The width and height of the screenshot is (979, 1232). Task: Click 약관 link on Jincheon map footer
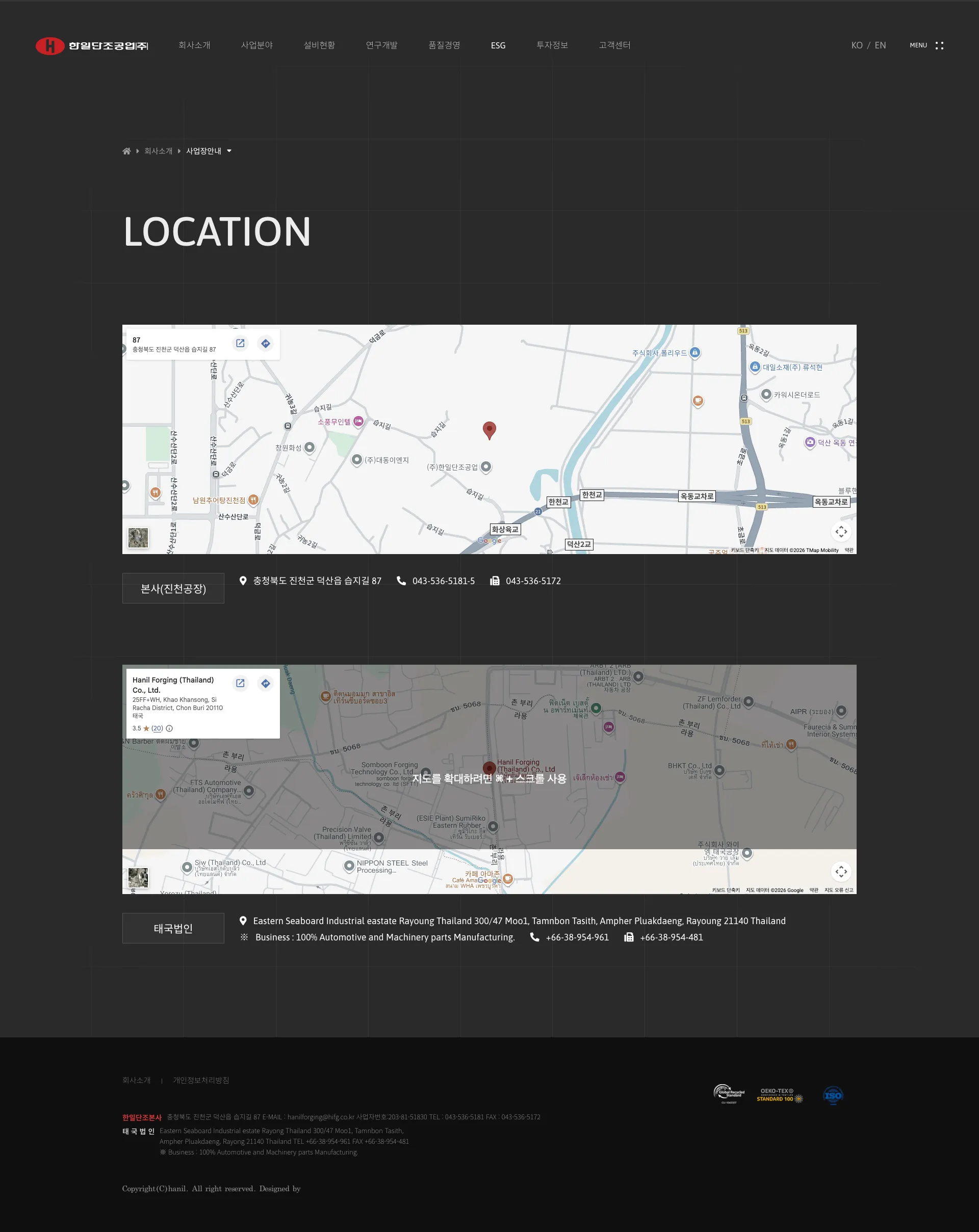tap(848, 551)
